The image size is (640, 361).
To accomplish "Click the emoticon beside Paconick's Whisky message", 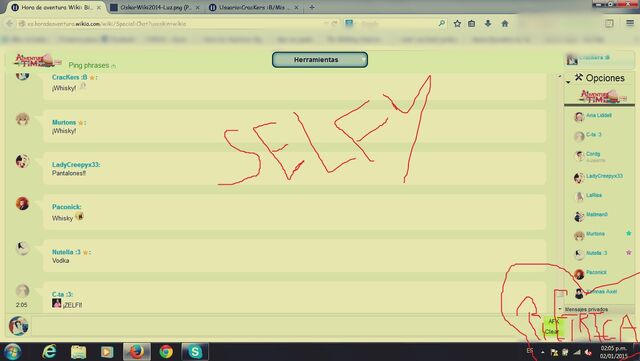I will (80, 216).
